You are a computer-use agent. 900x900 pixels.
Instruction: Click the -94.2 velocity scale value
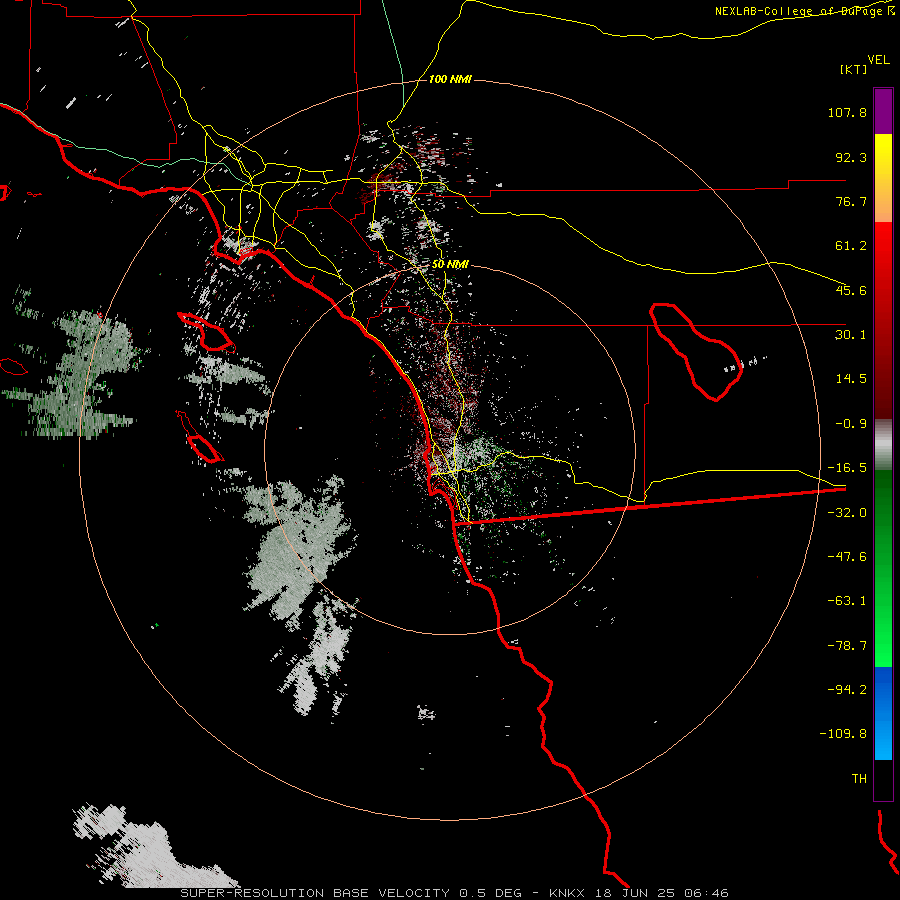(x=847, y=690)
